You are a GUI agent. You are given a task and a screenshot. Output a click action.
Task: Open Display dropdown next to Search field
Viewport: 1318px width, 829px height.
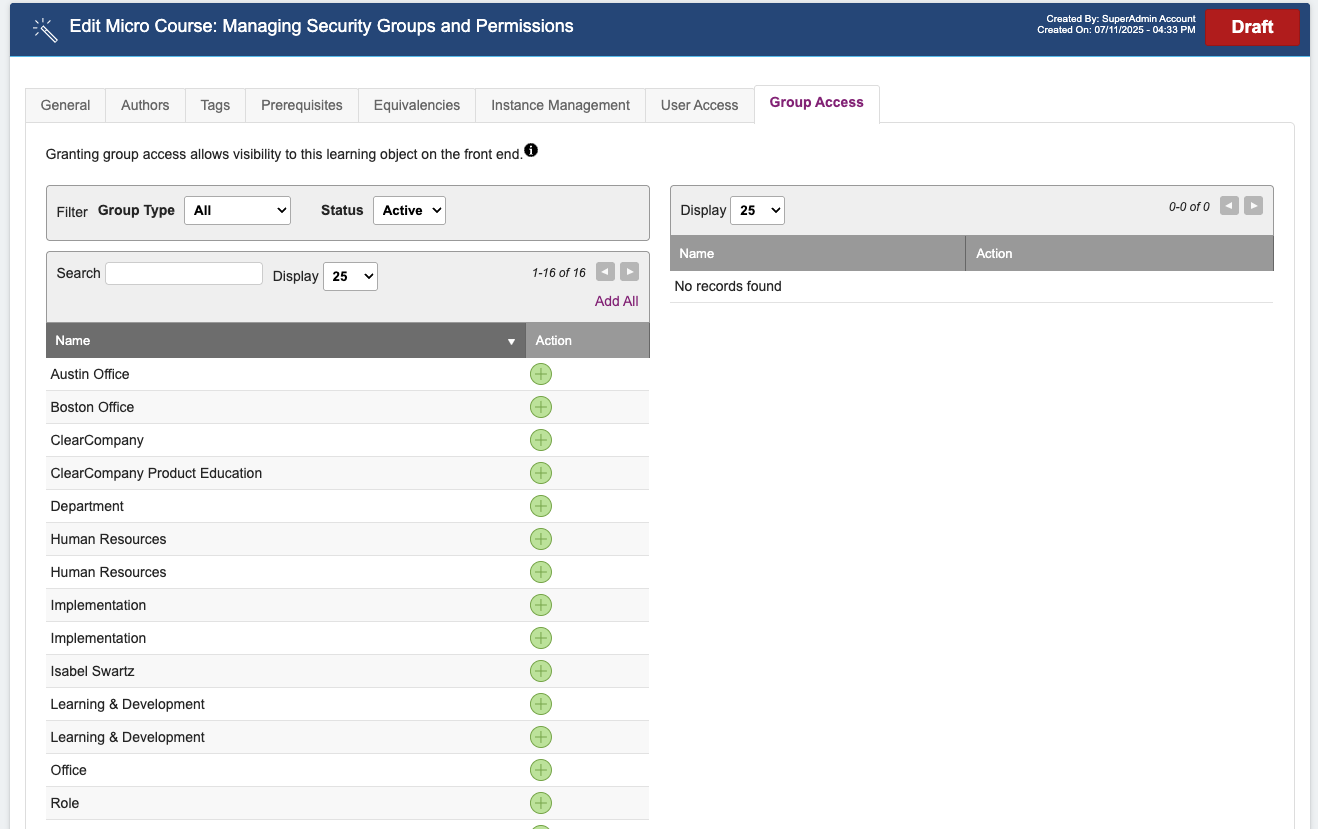[350, 276]
